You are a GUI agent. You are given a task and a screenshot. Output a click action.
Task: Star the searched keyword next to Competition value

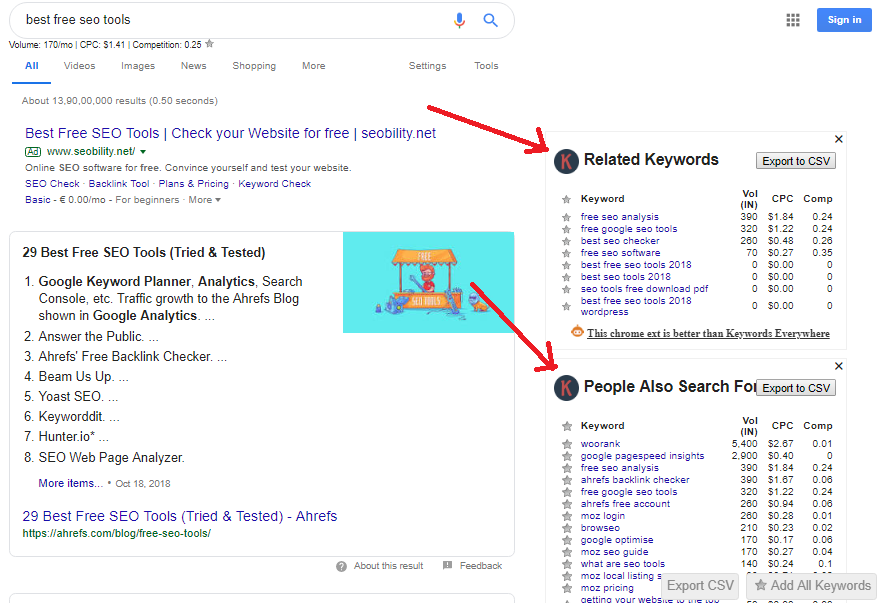(x=210, y=44)
